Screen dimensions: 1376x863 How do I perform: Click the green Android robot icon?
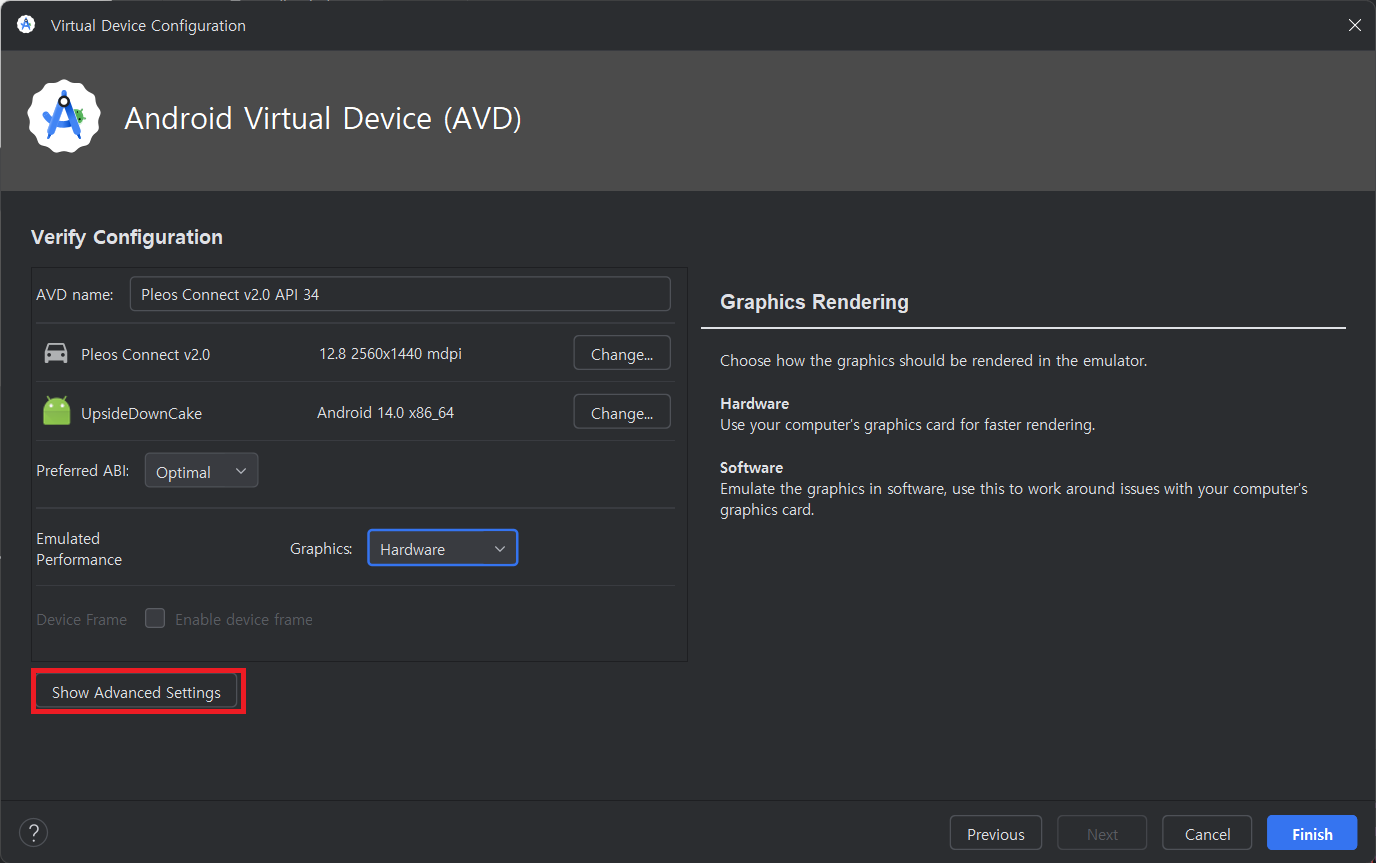(57, 412)
